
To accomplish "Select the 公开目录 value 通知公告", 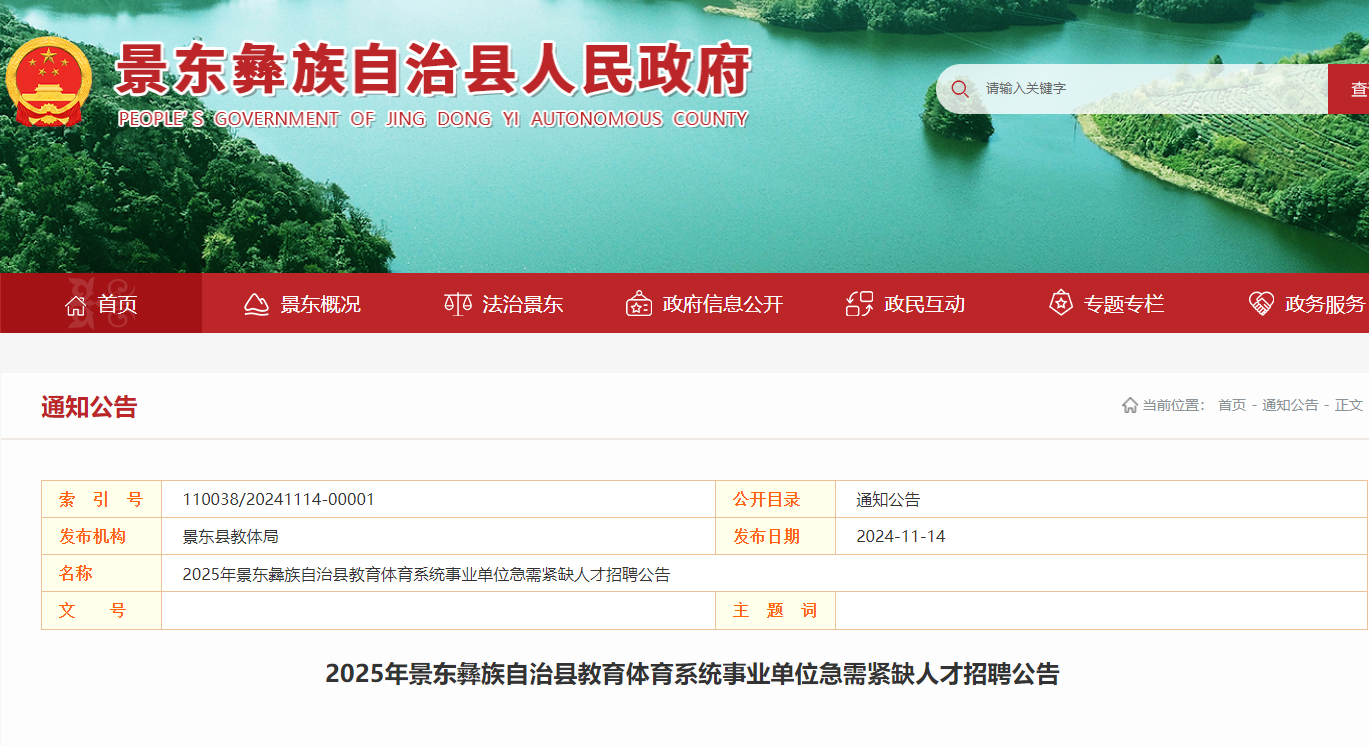I will pyautogui.click(x=888, y=499).
